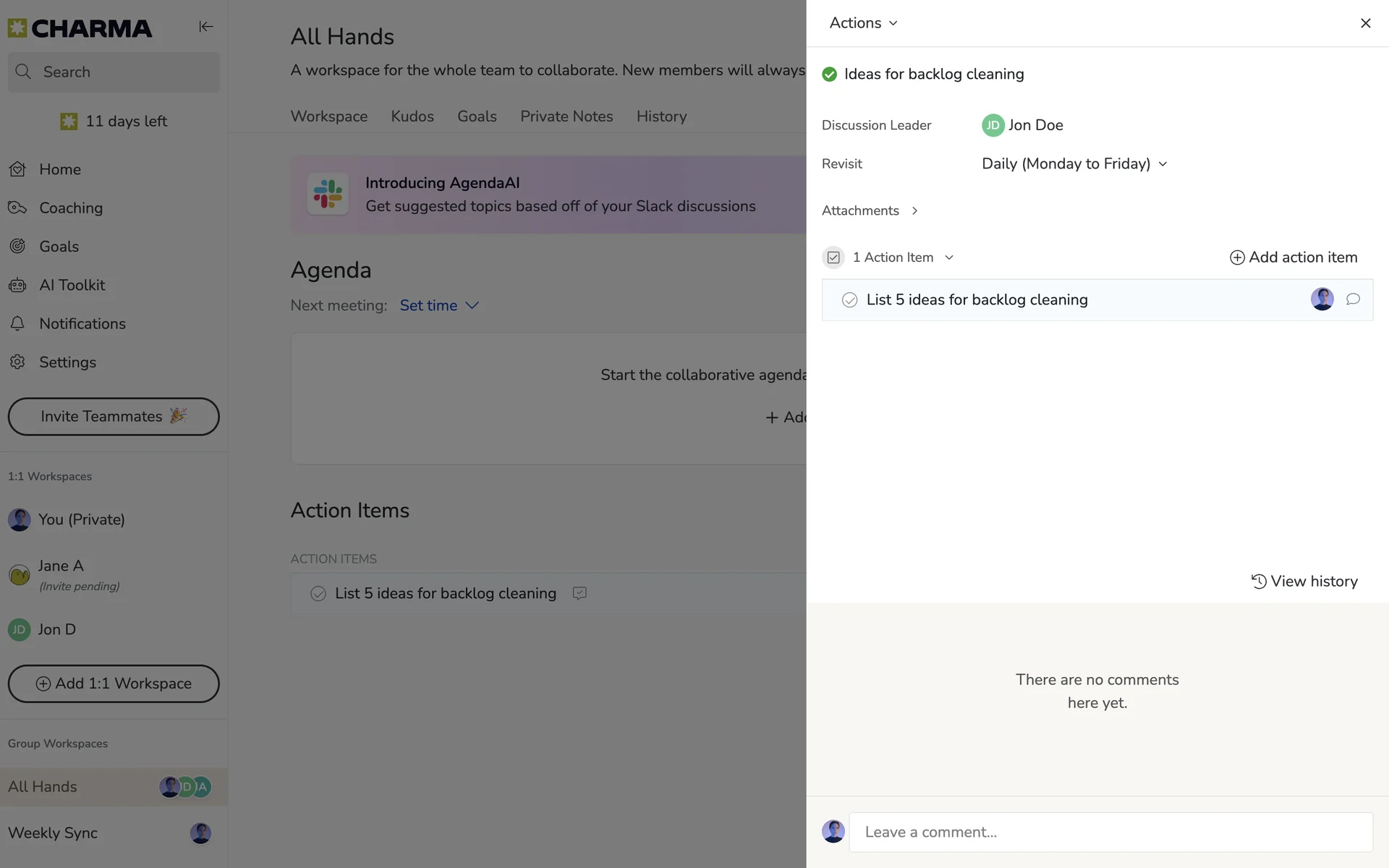This screenshot has width=1389, height=868.
Task: Expand the Attachments section
Action: coord(870,210)
